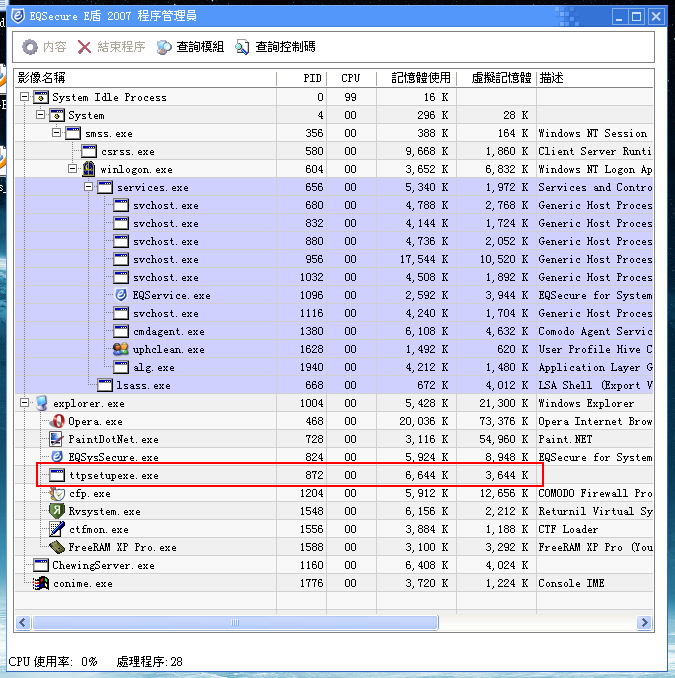
Task: Click description 'Comodo Agent Servic'
Action: 595,331
